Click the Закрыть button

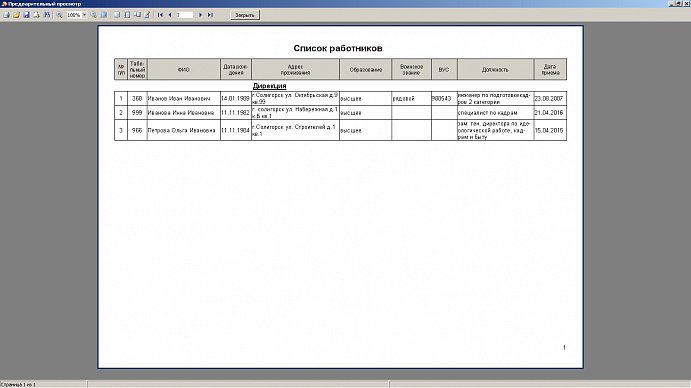tap(245, 15)
